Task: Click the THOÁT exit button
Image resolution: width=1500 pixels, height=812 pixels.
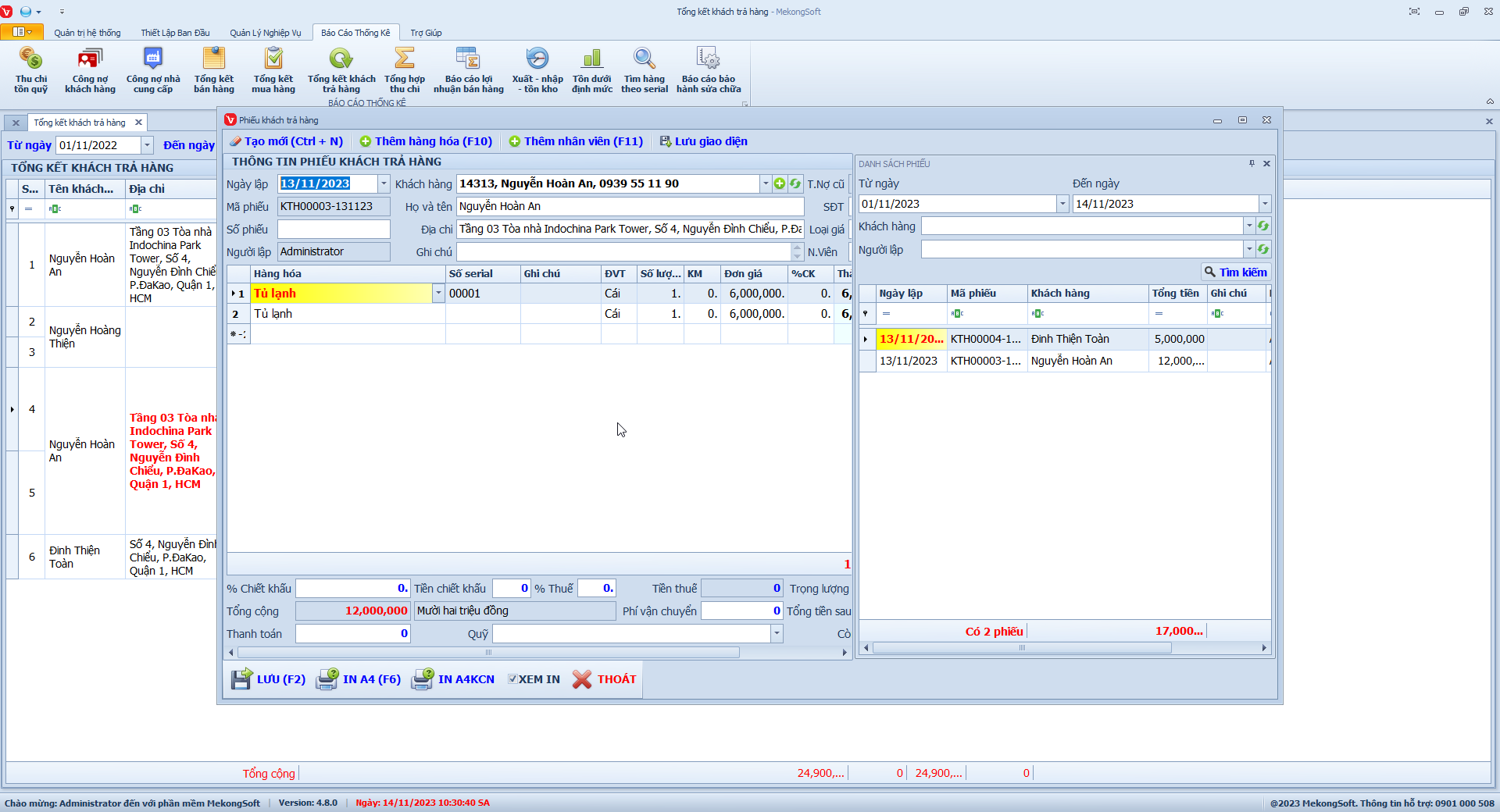Action: pyautogui.click(x=605, y=679)
